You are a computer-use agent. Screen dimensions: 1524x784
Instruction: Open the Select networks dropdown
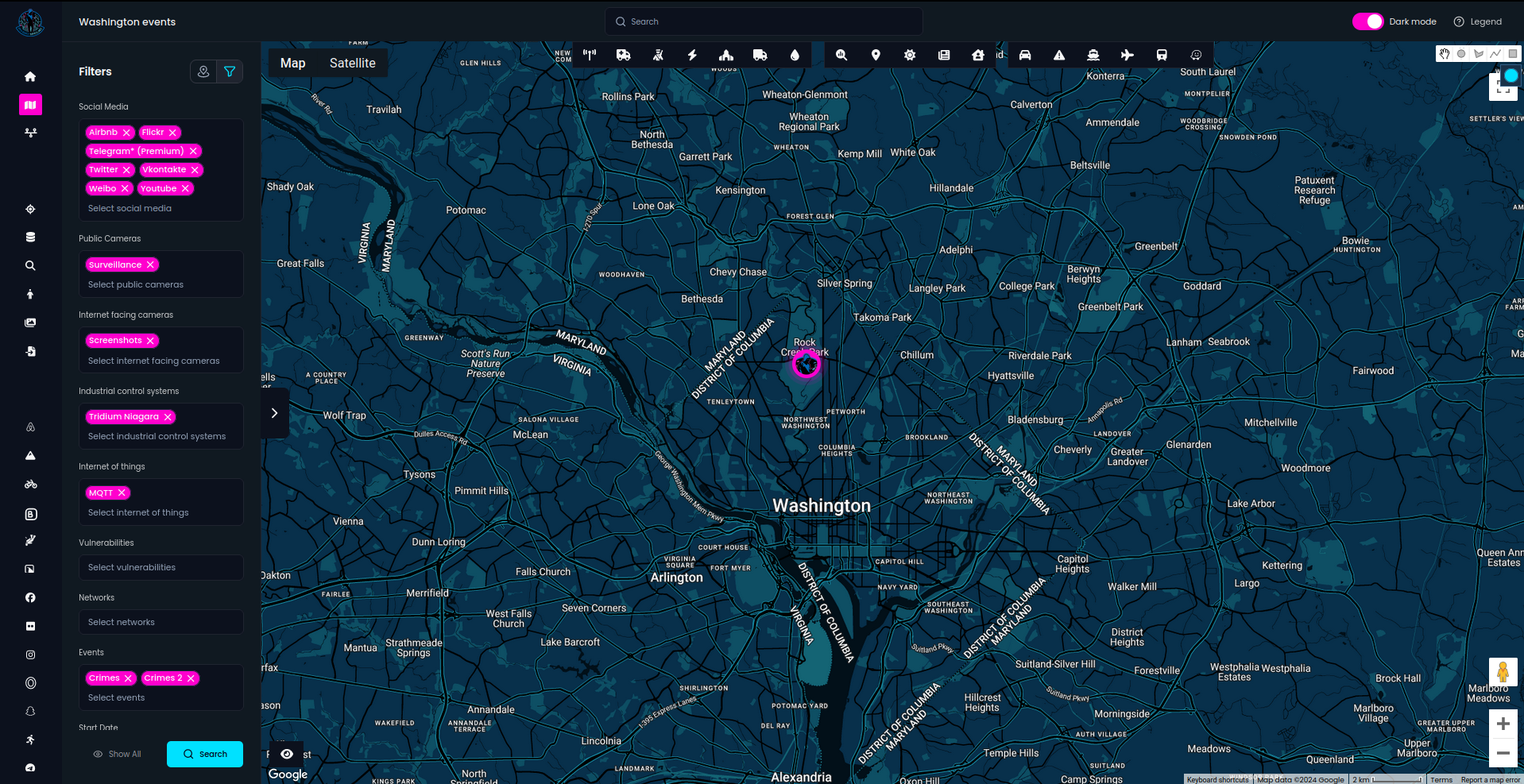coord(161,622)
